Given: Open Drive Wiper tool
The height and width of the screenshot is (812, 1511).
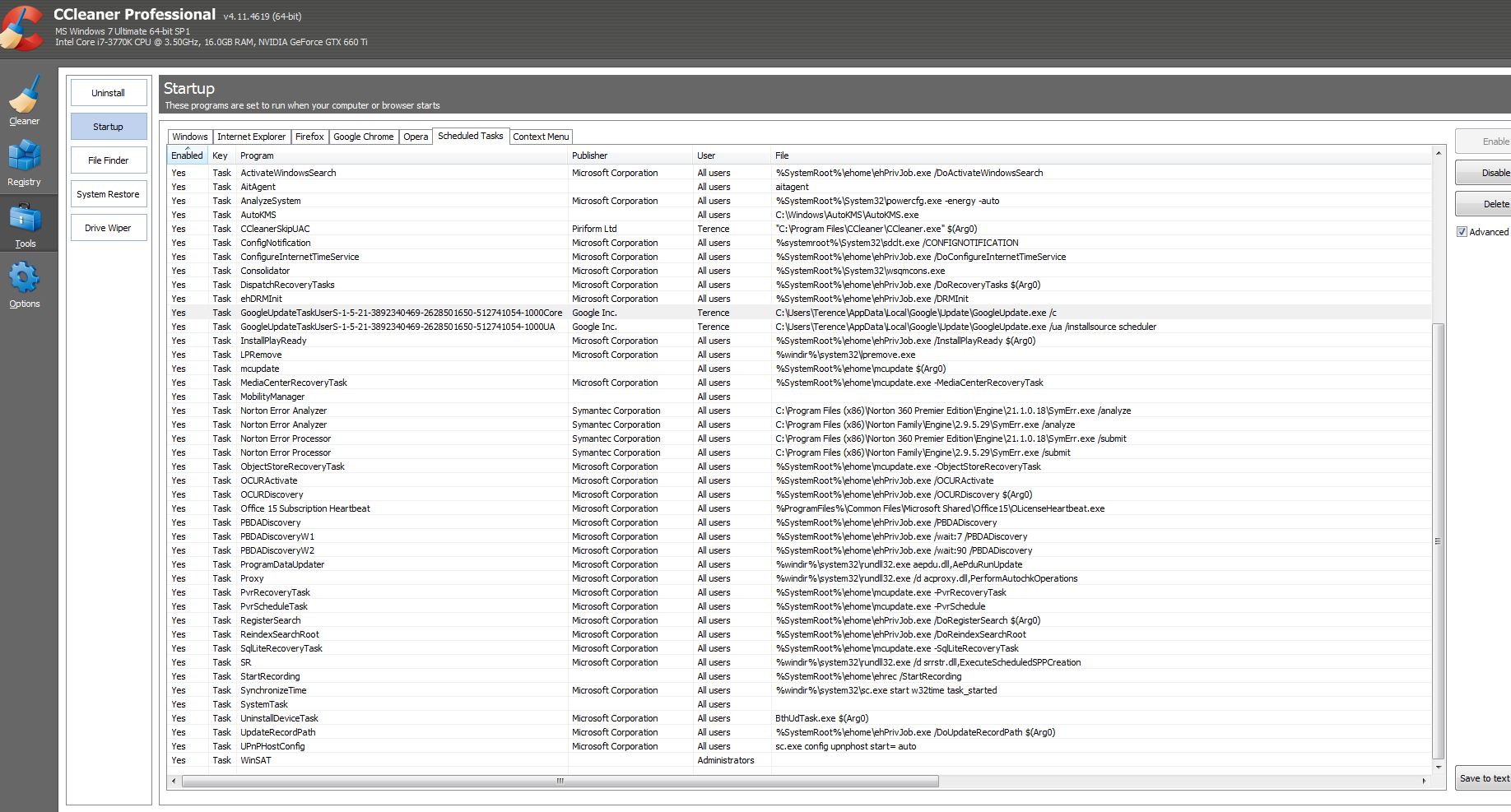Looking at the screenshot, I should [108, 228].
